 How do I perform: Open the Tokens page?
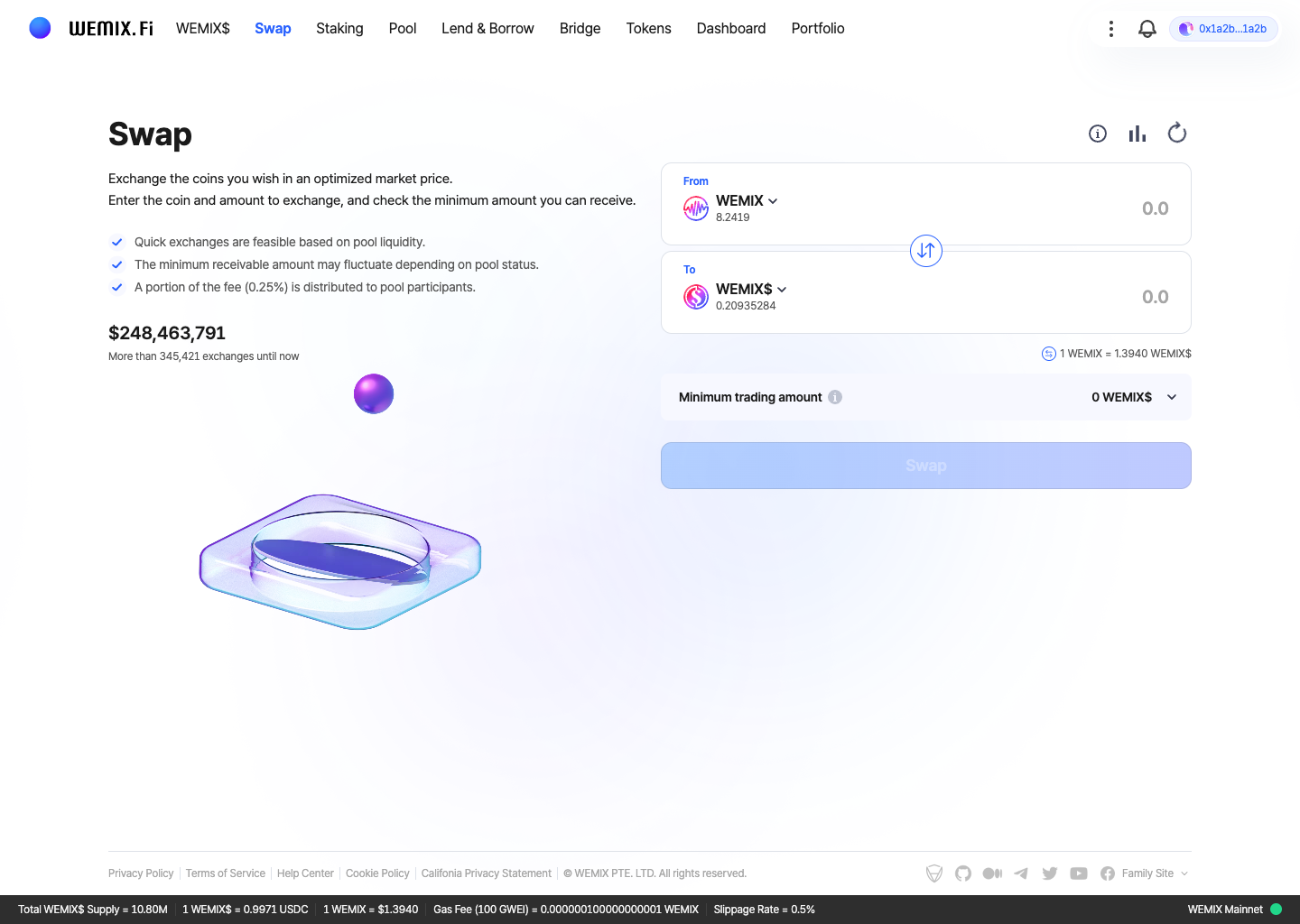(x=648, y=28)
